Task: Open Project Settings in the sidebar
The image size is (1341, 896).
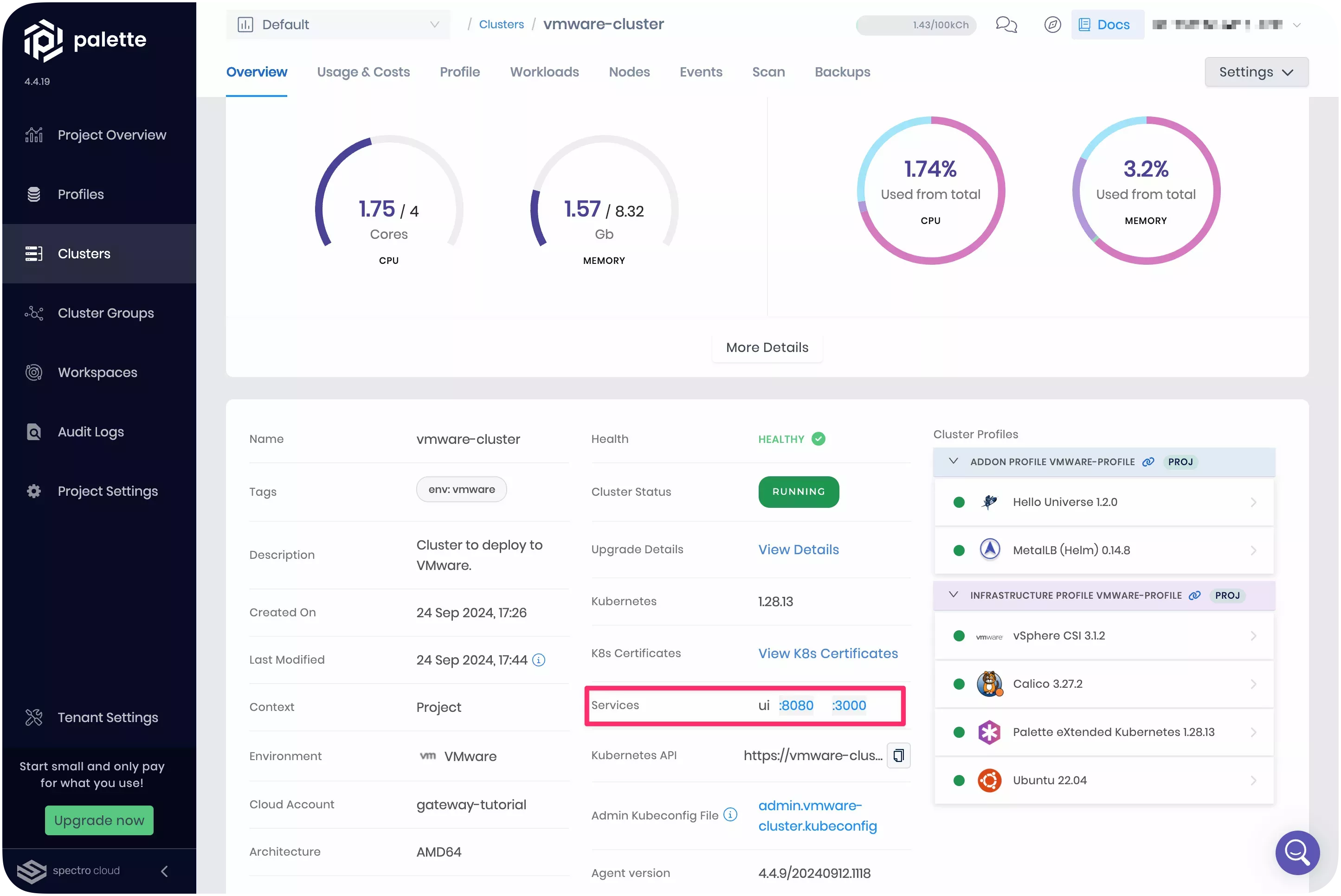Action: click(108, 491)
